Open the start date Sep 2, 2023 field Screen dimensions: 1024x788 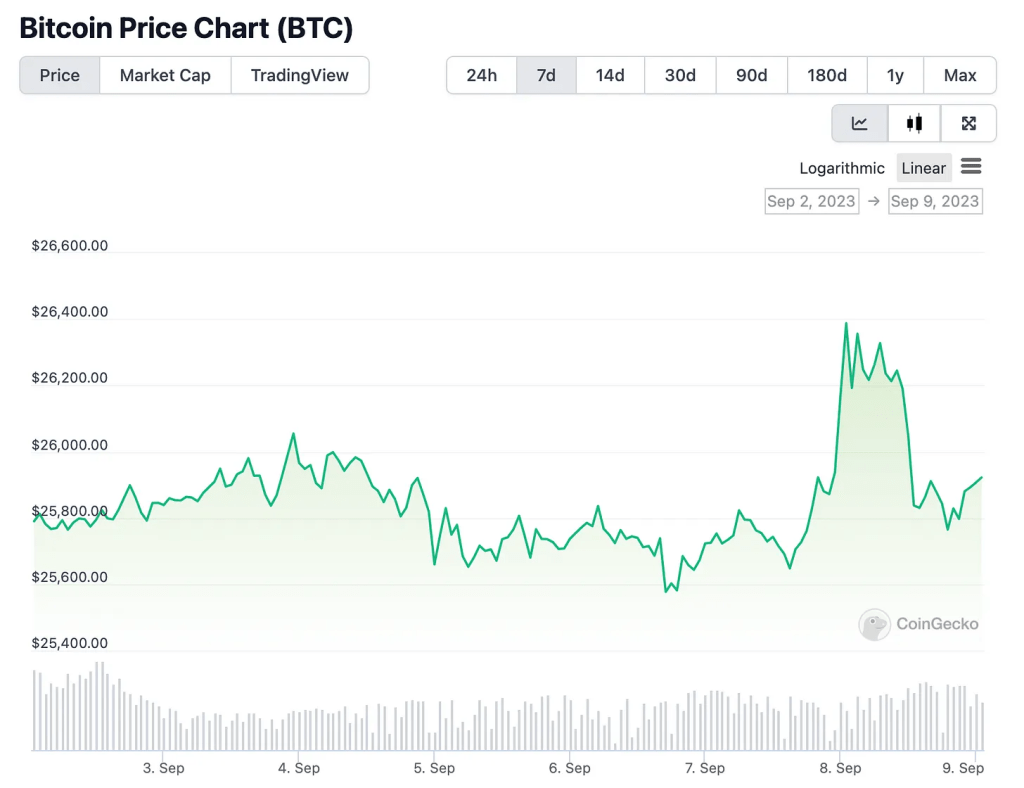[811, 201]
